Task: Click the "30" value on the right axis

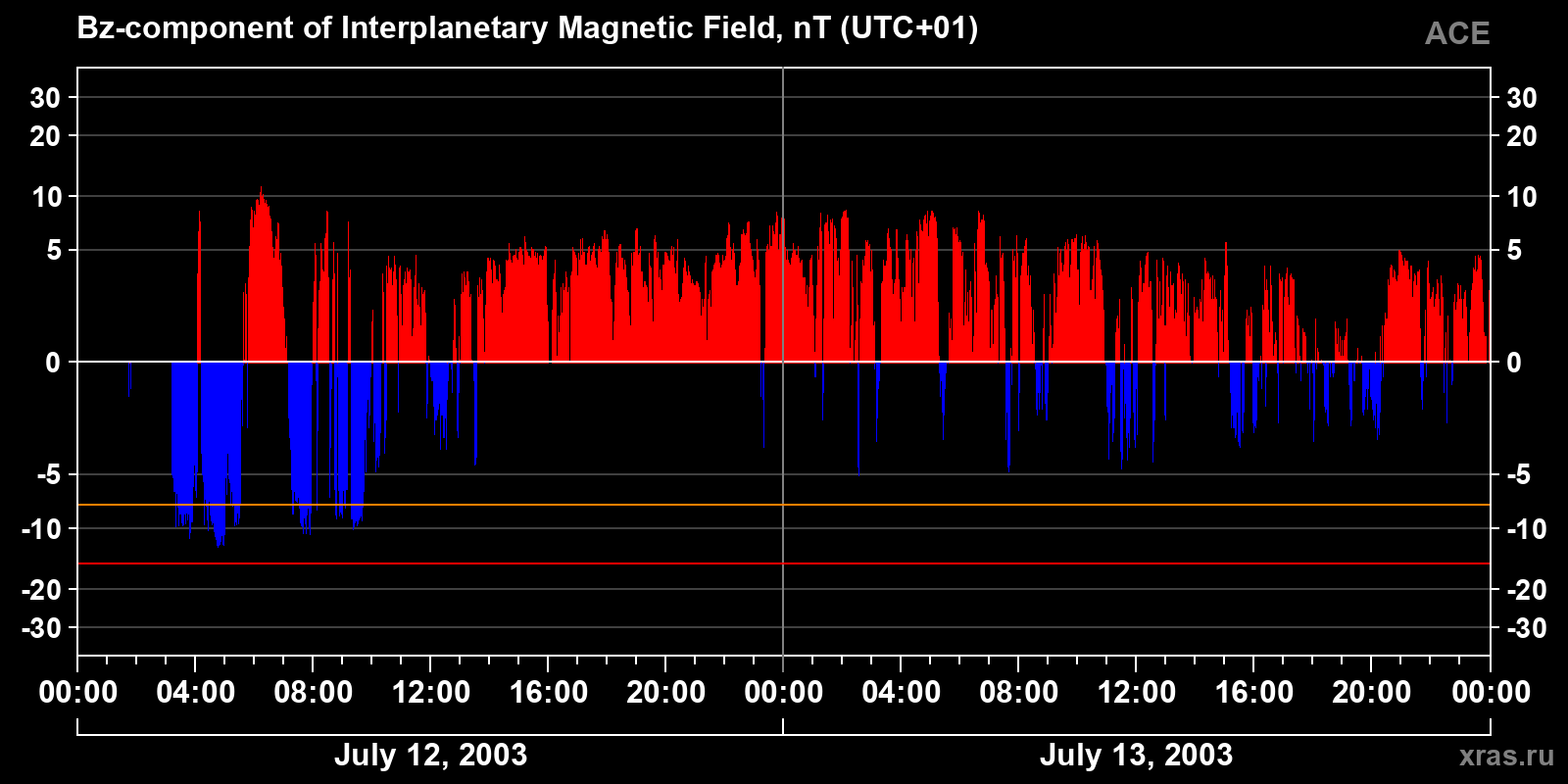Action: (x=1521, y=98)
